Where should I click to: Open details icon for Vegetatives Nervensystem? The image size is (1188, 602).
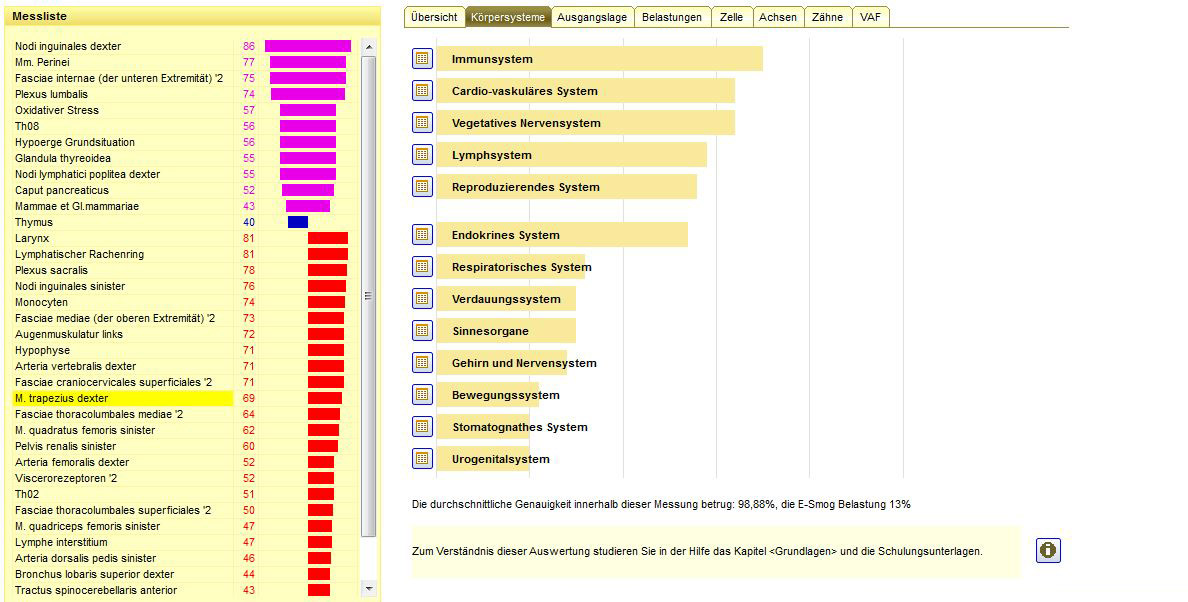pos(422,123)
